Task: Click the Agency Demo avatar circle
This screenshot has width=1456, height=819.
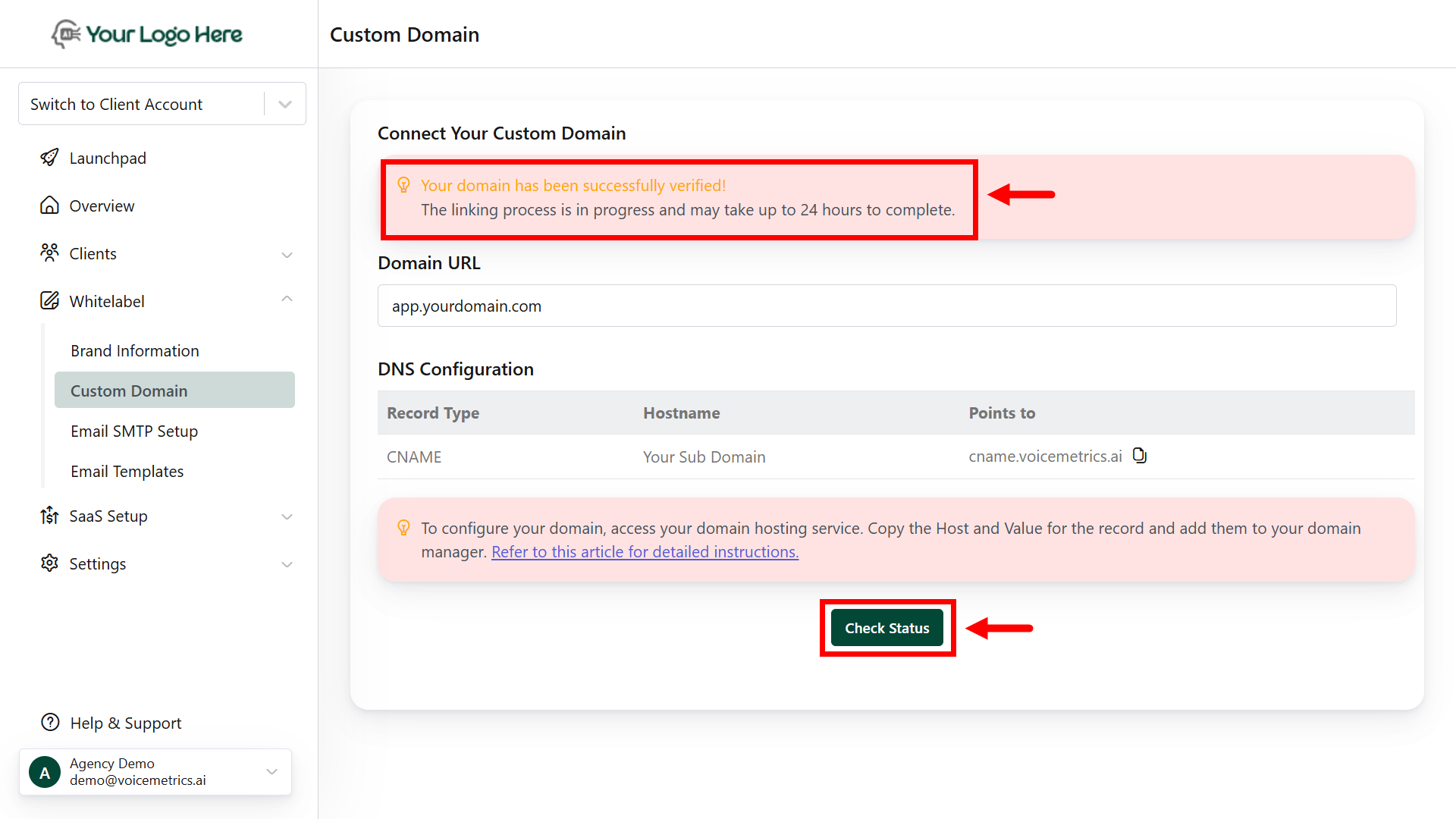Action: [44, 771]
